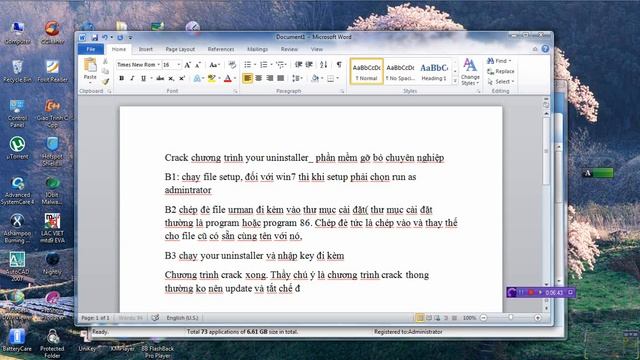Click the Clear Formatting icon
The height and width of the screenshot is (360, 640).
coord(232,65)
